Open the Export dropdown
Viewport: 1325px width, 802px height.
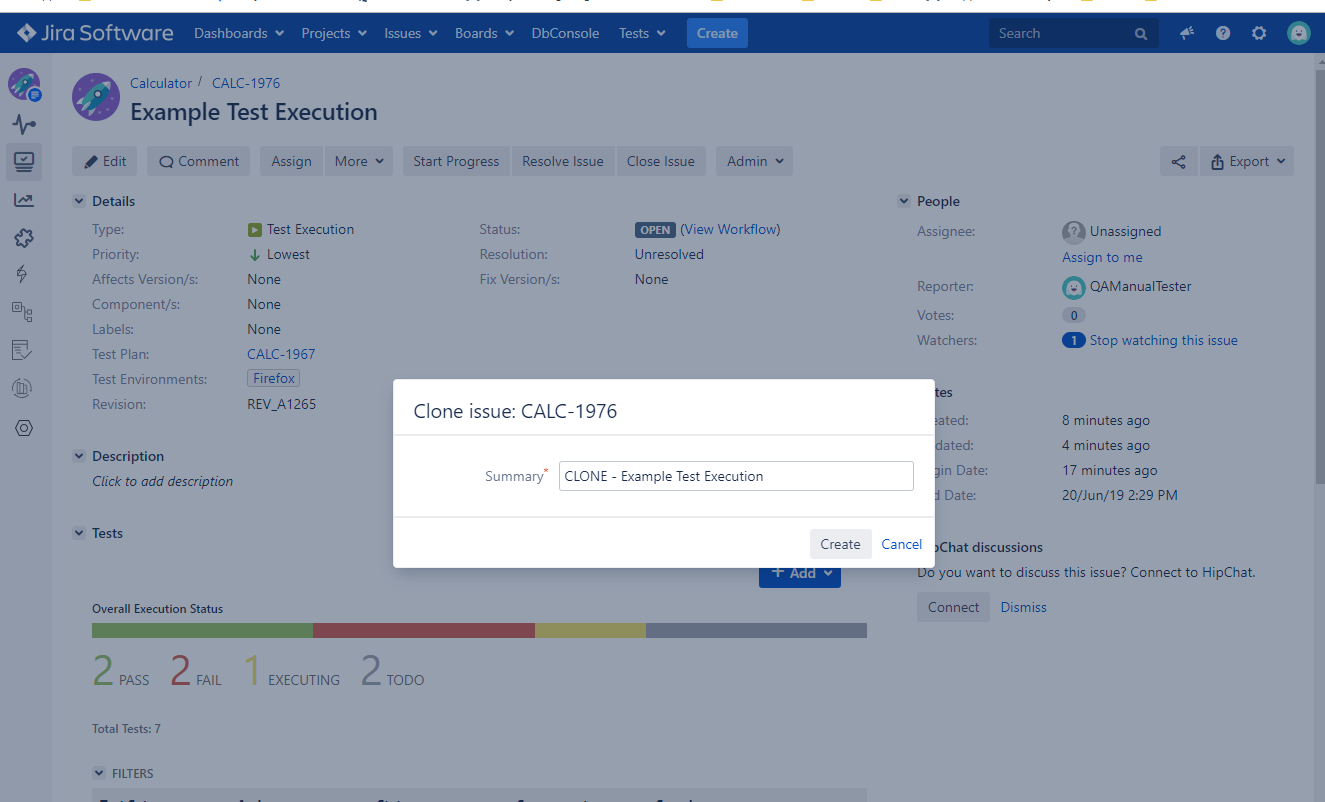[1247, 161]
